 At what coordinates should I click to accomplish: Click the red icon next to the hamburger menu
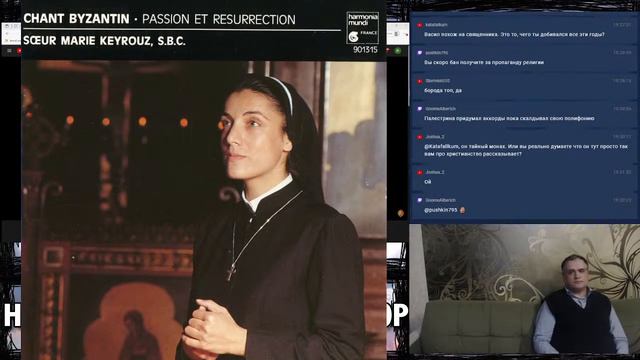(x=19, y=51)
